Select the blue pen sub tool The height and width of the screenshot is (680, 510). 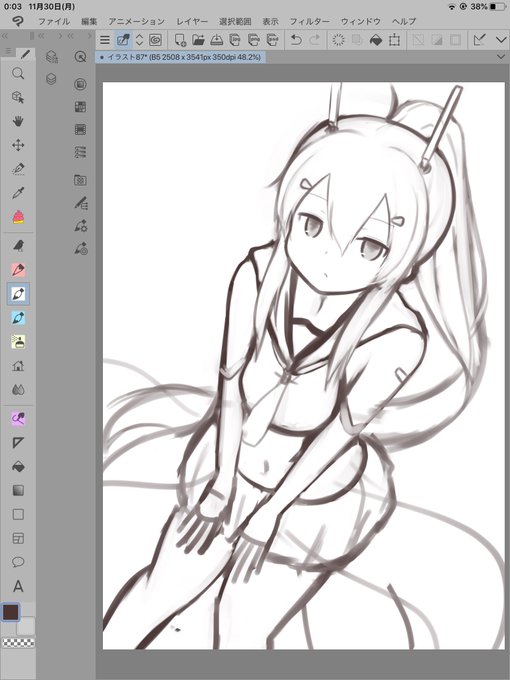[18, 318]
